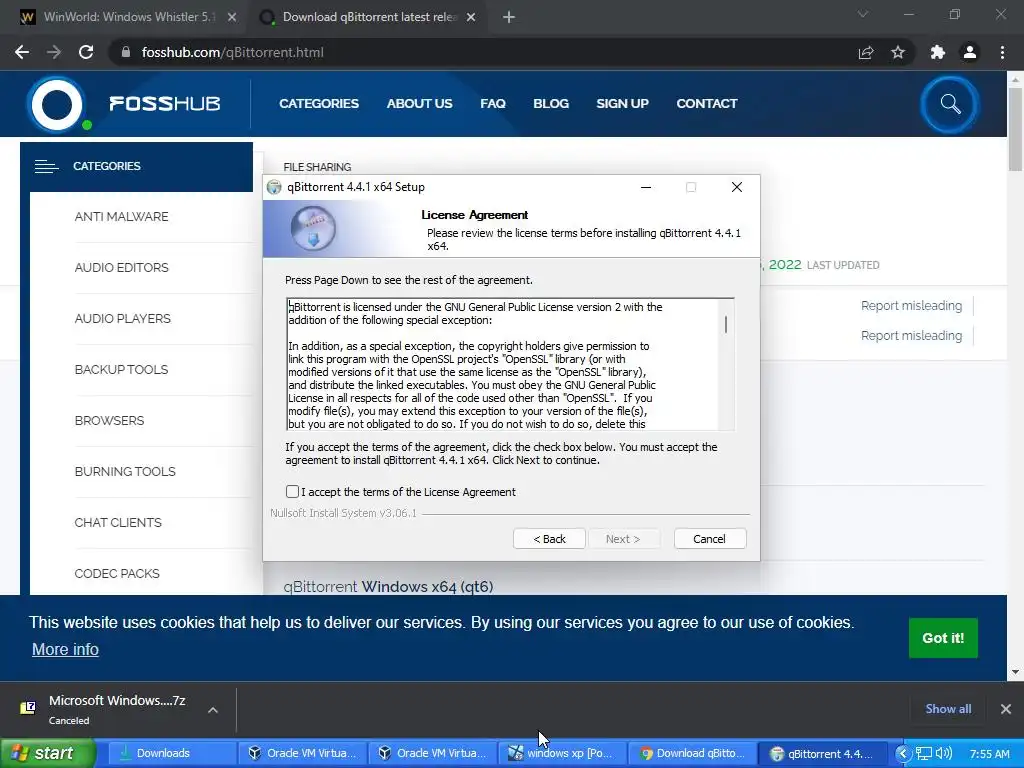1024x768 pixels.
Task: Click the disabled Next button in setup
Action: [623, 539]
